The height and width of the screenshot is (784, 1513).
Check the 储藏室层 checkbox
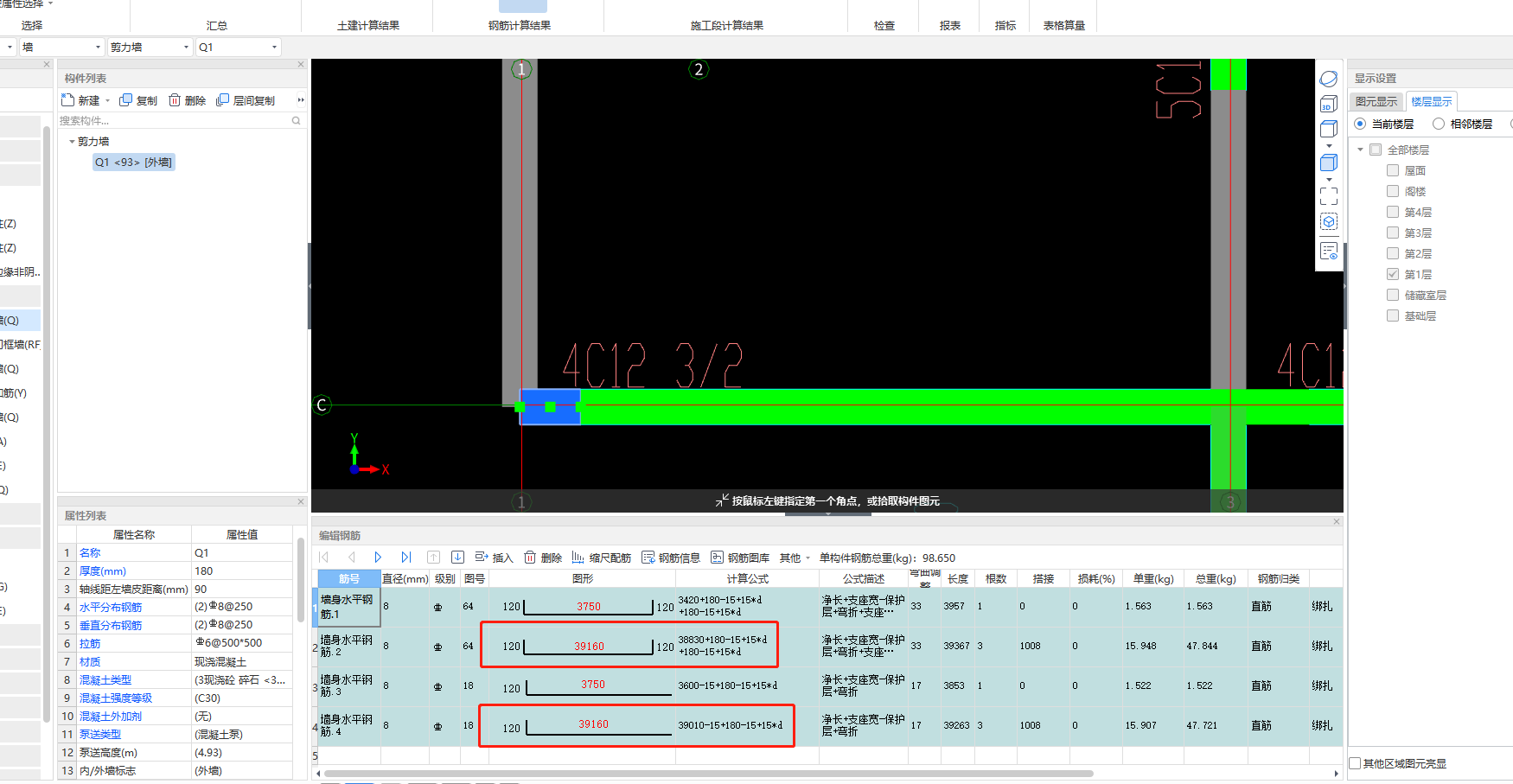1393,295
